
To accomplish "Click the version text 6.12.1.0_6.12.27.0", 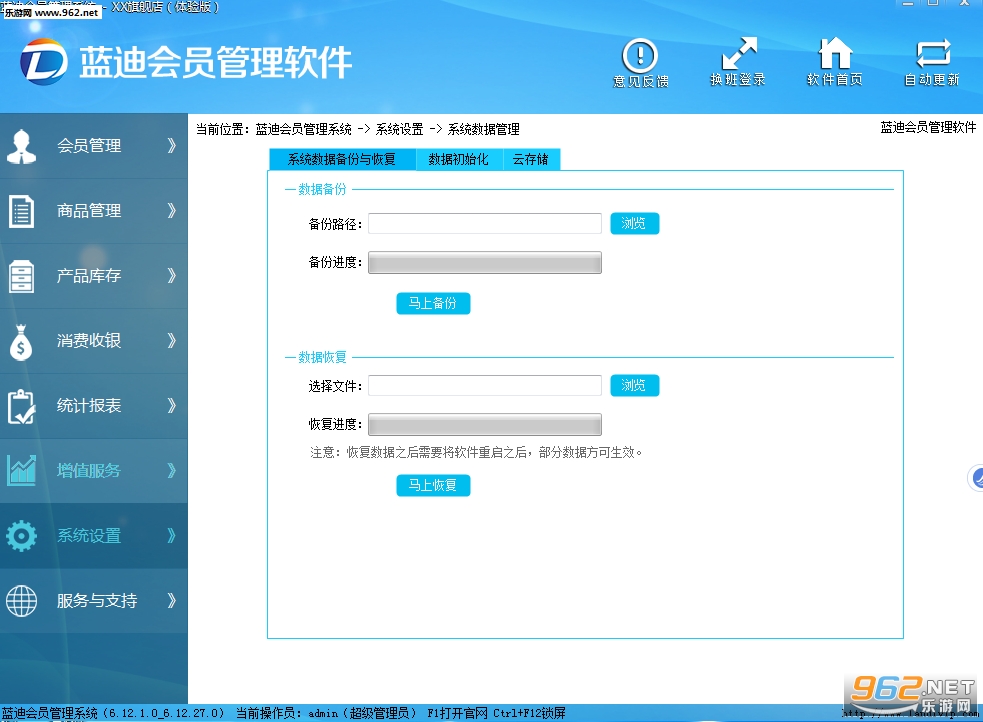I will [x=163, y=713].
